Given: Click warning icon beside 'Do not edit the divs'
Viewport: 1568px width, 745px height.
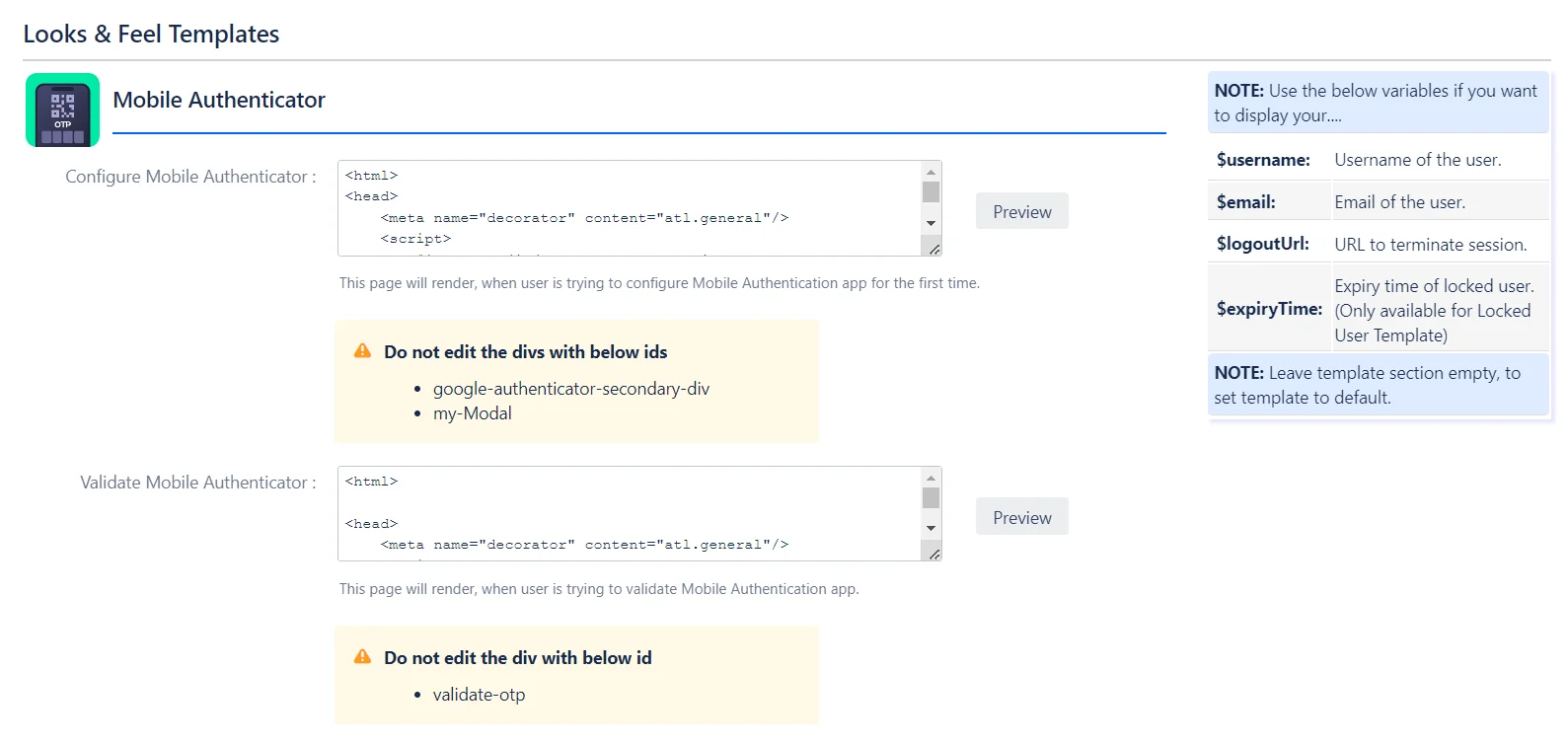Looking at the screenshot, I should [363, 351].
